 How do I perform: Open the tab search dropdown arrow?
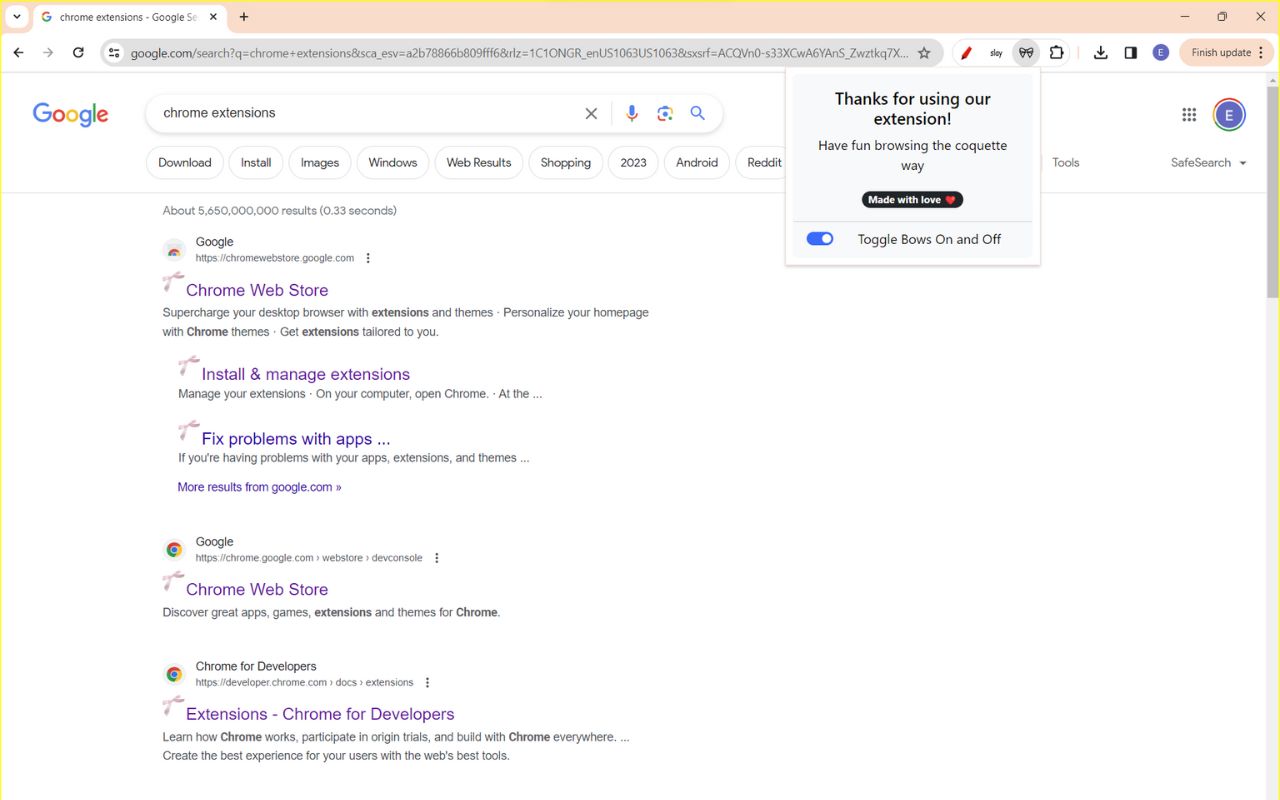pos(17,17)
